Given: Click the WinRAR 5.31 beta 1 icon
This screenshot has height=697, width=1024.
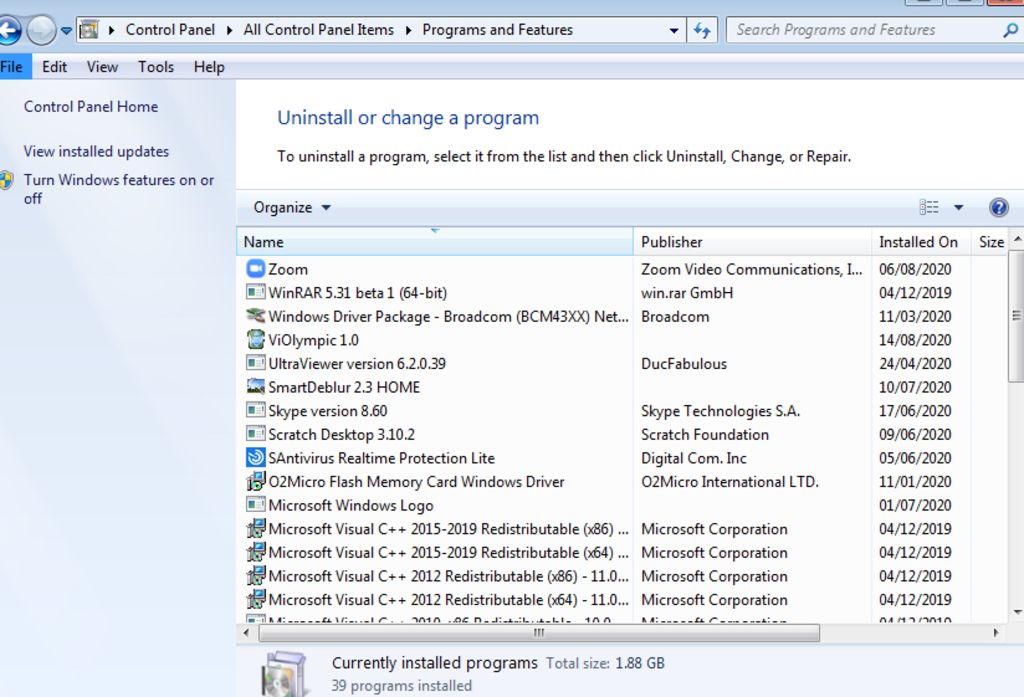Looking at the screenshot, I should tap(255, 292).
